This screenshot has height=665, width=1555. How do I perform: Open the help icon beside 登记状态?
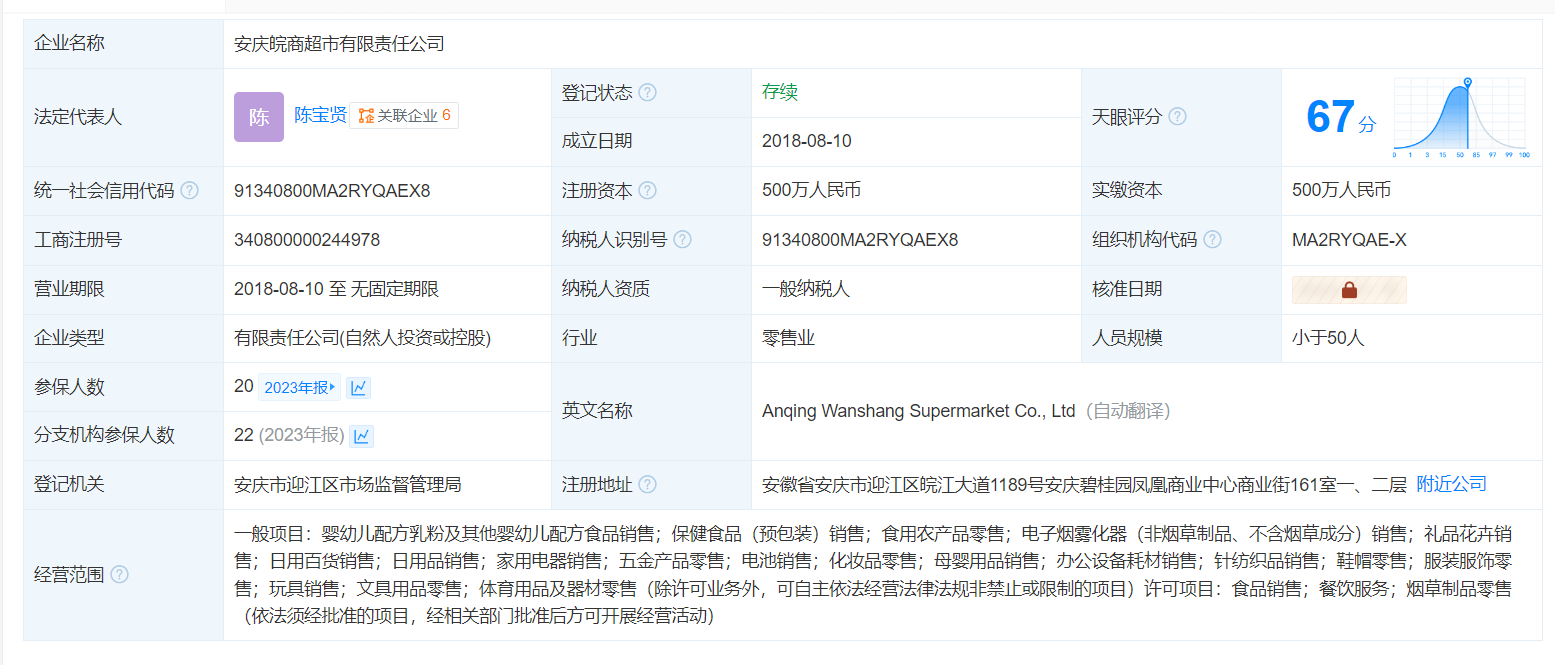pos(648,93)
